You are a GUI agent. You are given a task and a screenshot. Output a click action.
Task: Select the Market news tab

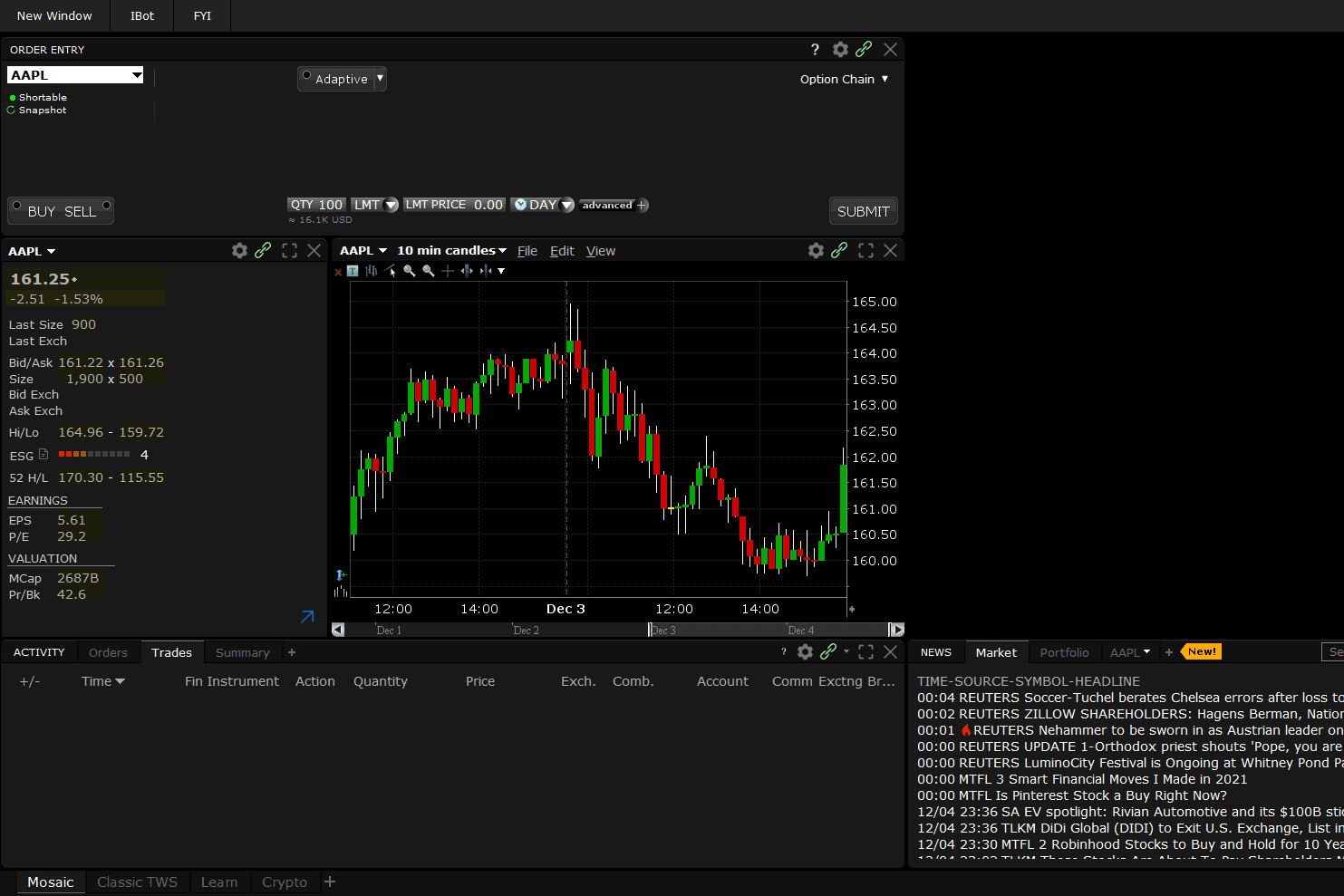pos(996,652)
